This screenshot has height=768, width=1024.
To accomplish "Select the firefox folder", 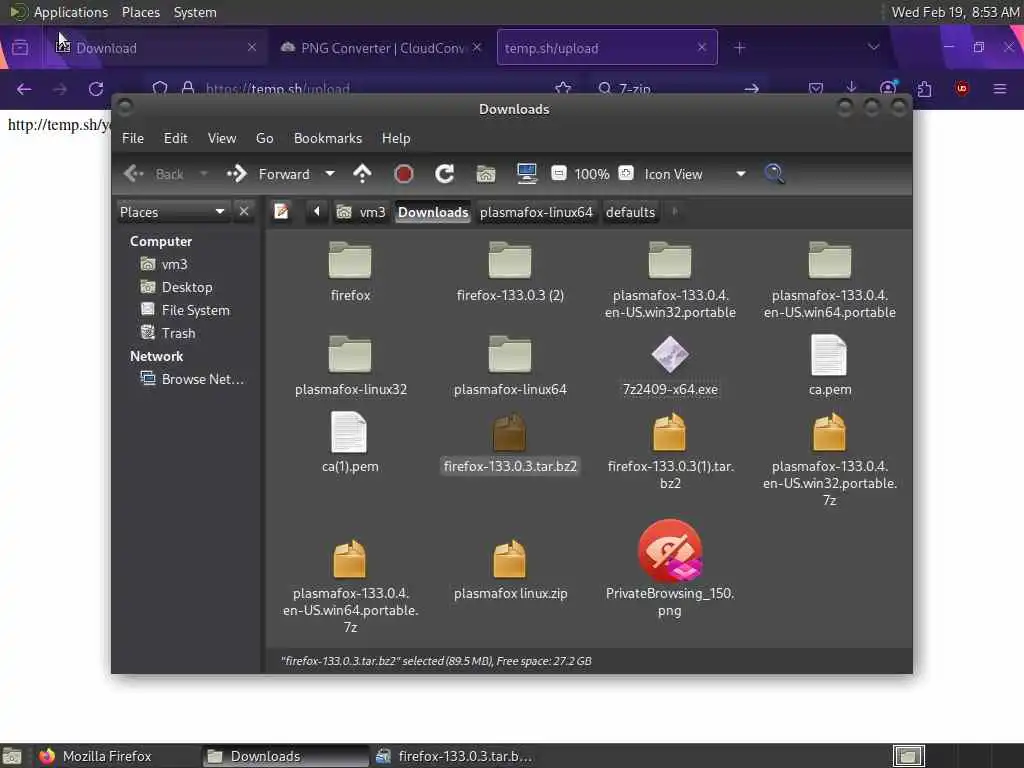I will tap(350, 272).
